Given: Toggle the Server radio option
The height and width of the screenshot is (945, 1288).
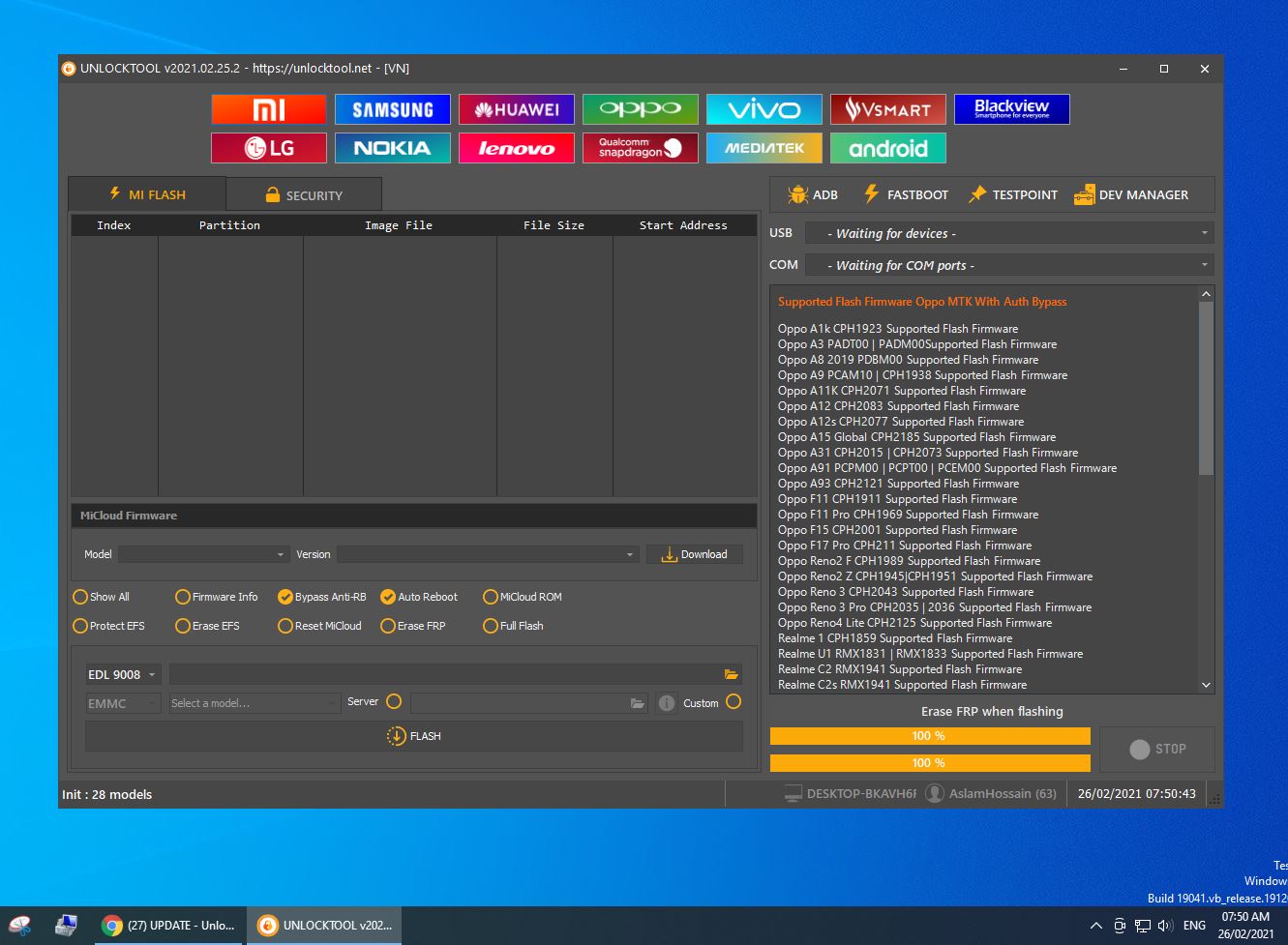Looking at the screenshot, I should pyautogui.click(x=394, y=701).
